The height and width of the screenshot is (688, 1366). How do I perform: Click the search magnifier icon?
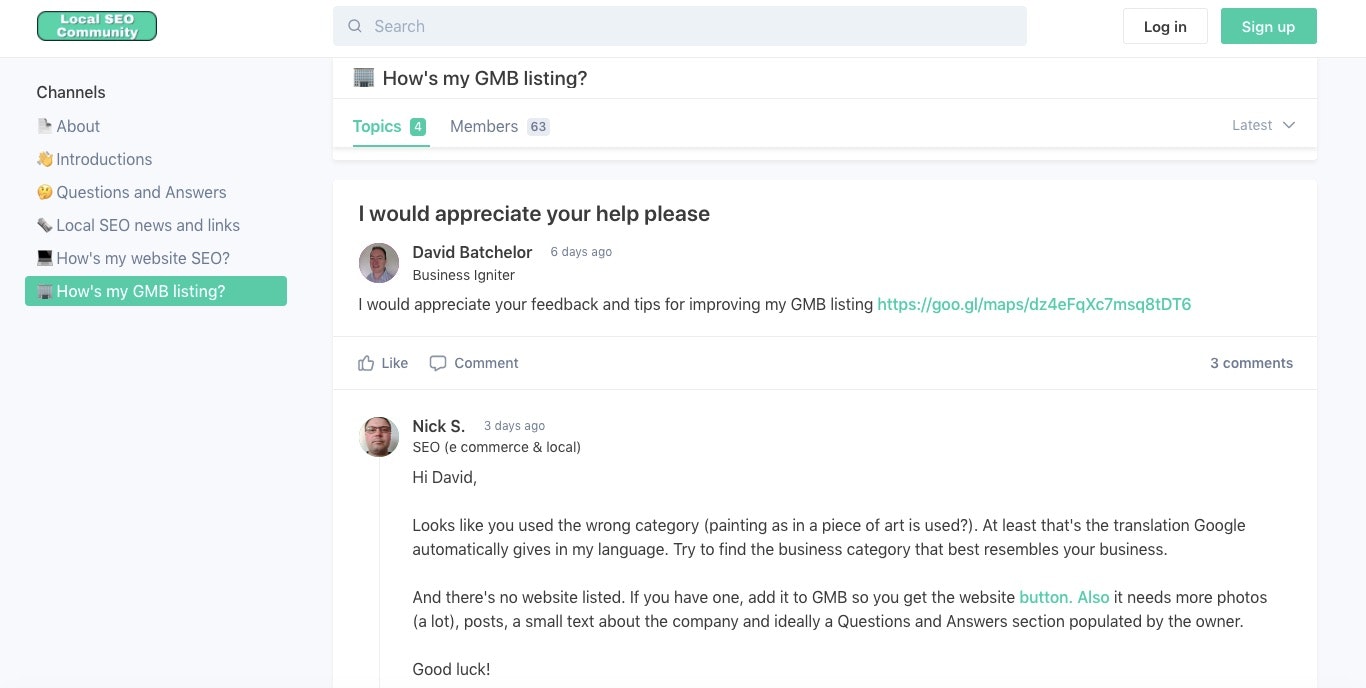pos(355,26)
